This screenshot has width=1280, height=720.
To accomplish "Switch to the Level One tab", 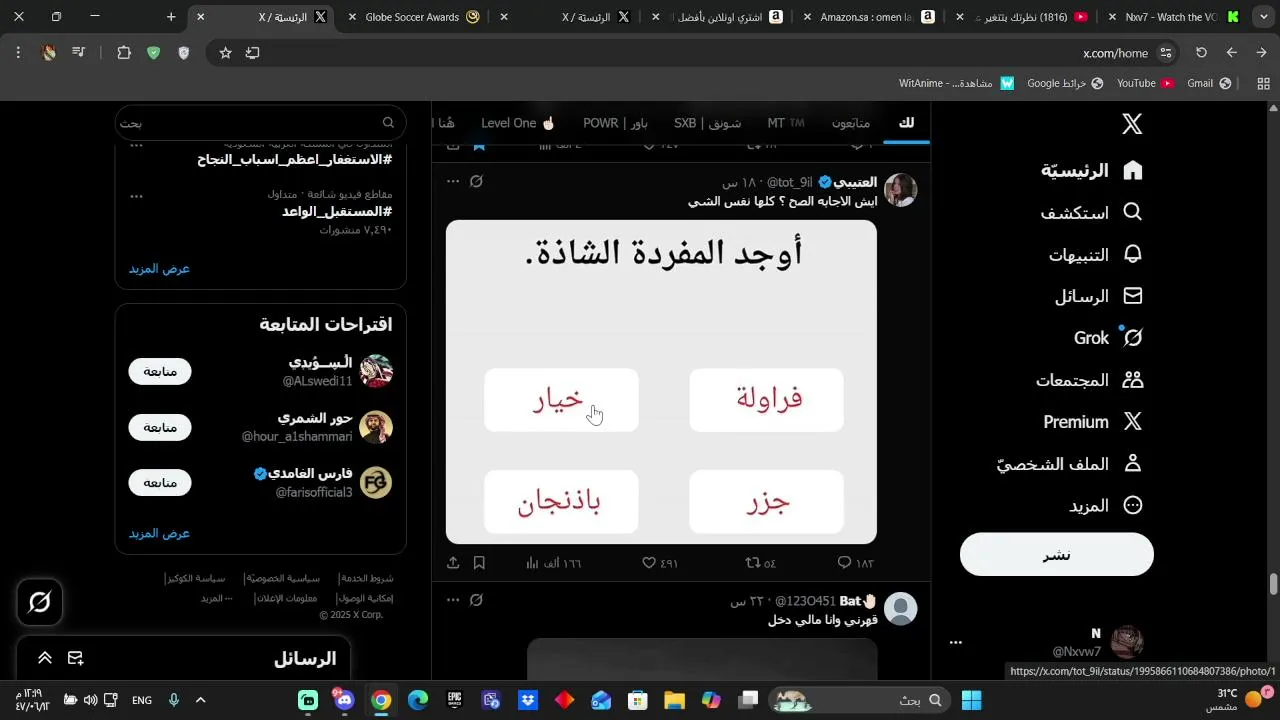I will click(x=518, y=123).
